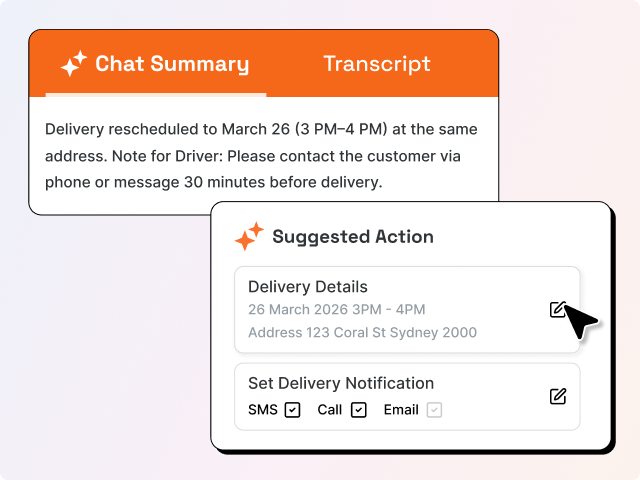Click the sparkle icon beside Chat Summary
The image size is (640, 480).
pyautogui.click(x=74, y=65)
